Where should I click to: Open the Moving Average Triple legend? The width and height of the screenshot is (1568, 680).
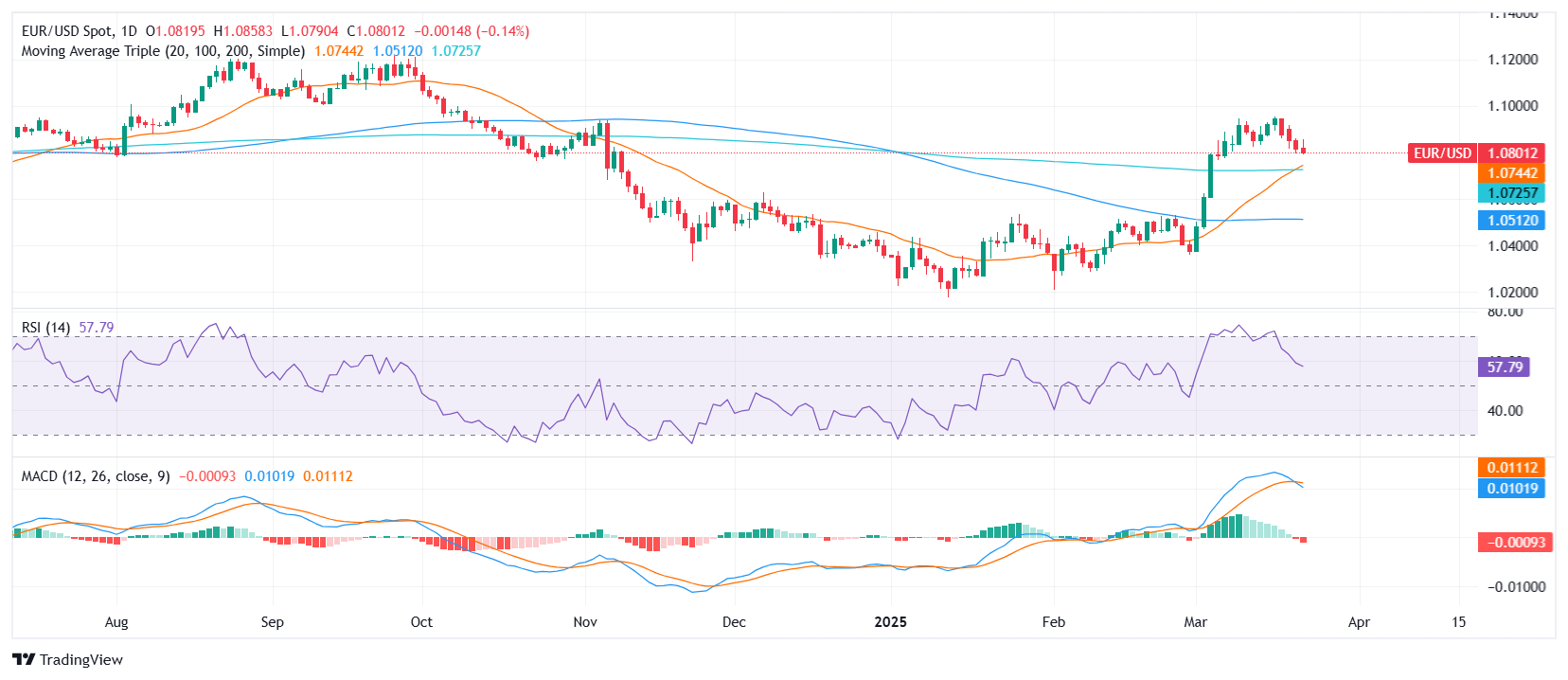(x=163, y=51)
